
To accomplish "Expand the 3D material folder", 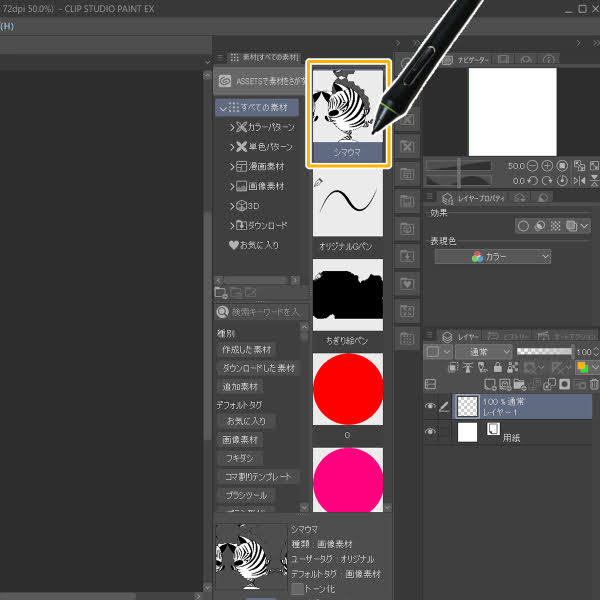I will pos(232,206).
